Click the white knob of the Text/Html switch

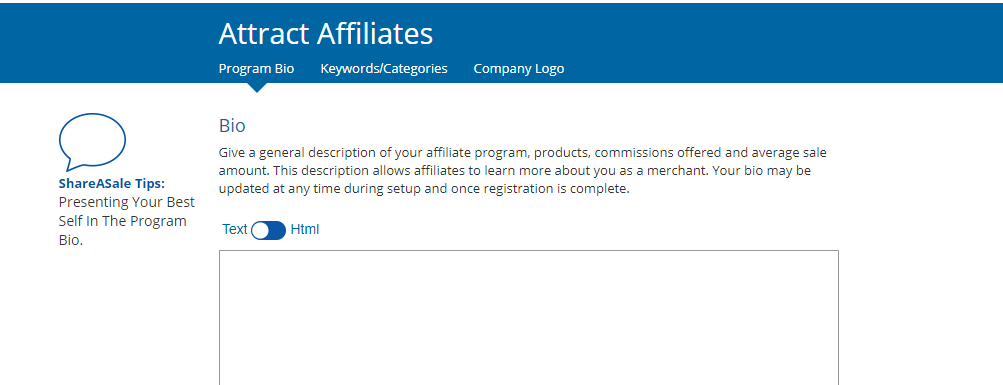pos(261,231)
